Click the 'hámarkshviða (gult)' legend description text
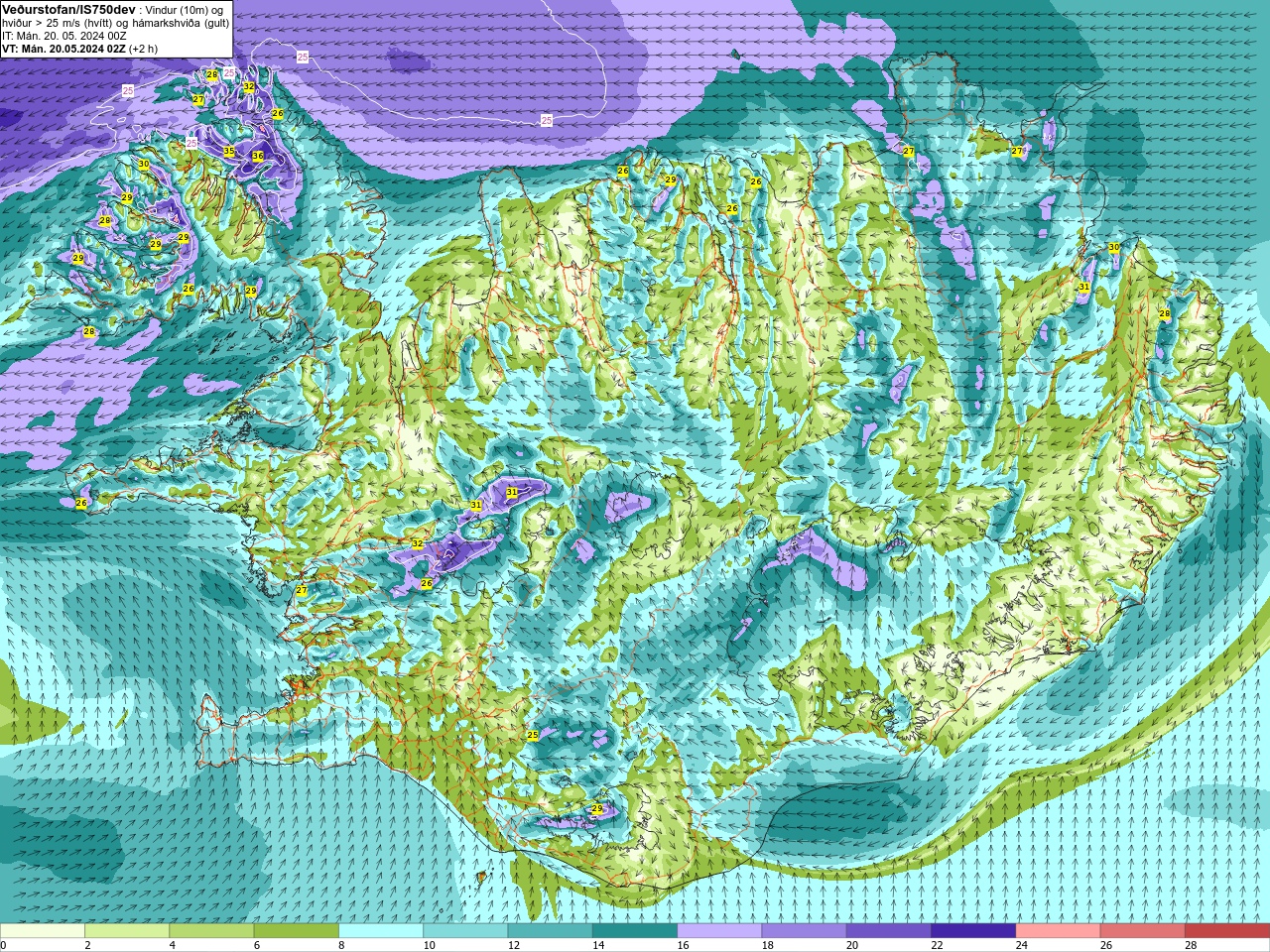Viewport: 1270px width, 952px height. [x=180, y=23]
